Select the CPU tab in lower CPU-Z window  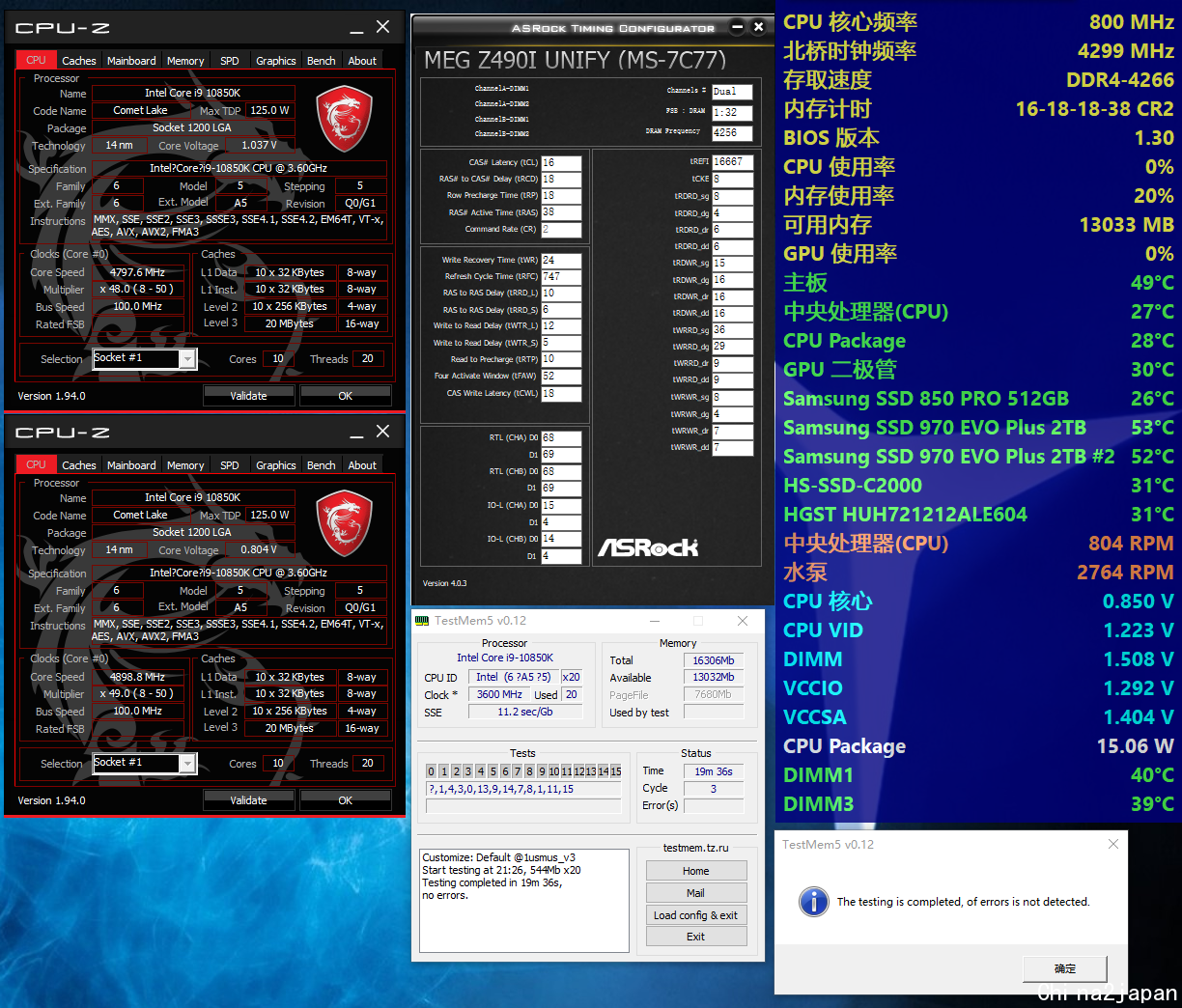pyautogui.click(x=37, y=464)
